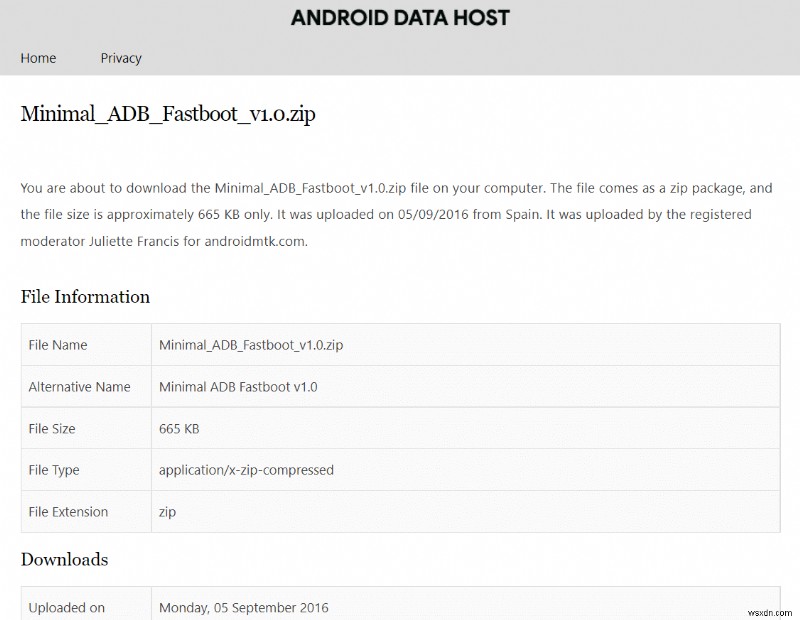
Task: Click the application/x-zip-compressed file type value
Action: click(x=246, y=470)
